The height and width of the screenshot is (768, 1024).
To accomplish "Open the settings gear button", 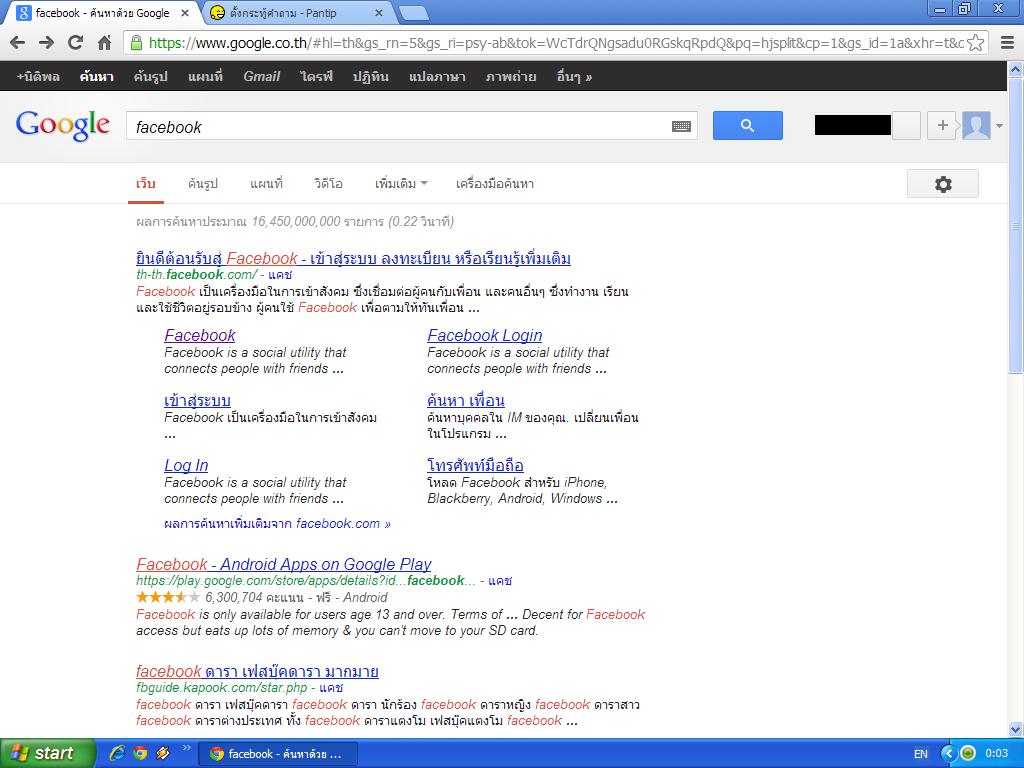I will coord(943,184).
